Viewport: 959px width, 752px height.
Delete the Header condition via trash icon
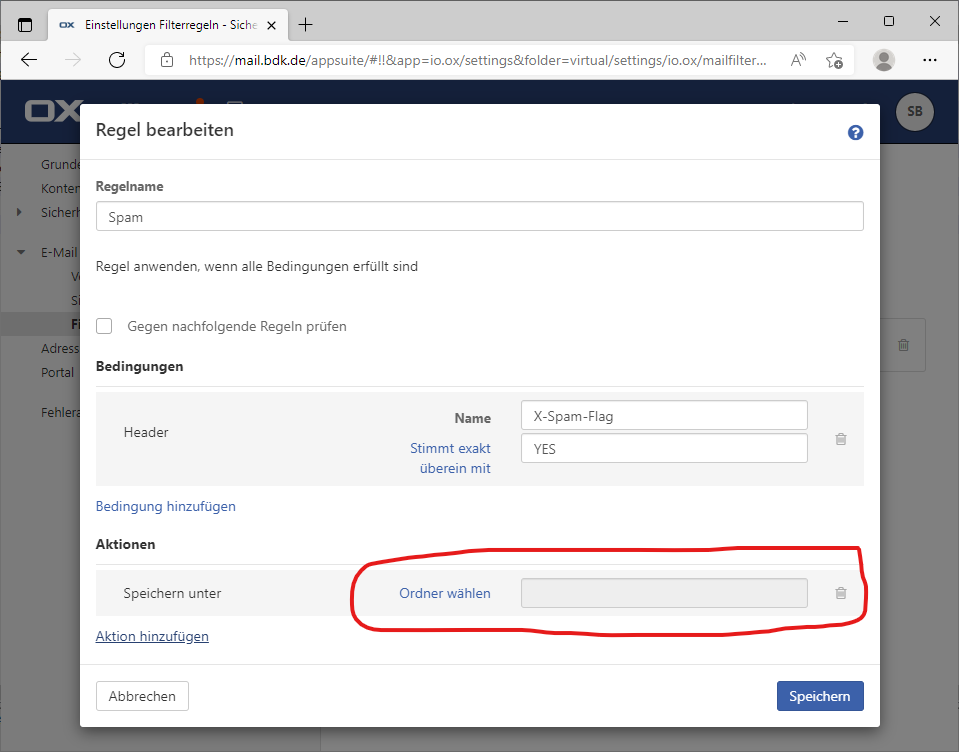click(x=841, y=439)
